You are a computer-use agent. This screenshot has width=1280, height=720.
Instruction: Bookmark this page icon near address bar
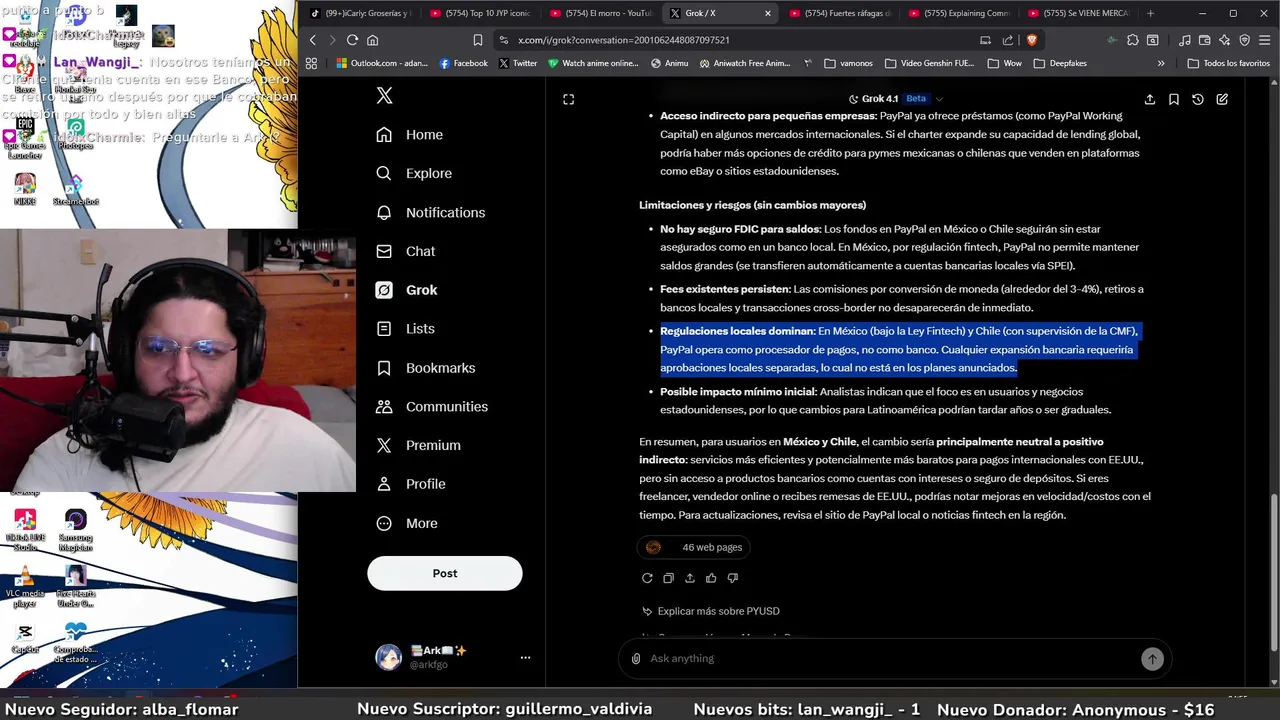[x=477, y=40]
